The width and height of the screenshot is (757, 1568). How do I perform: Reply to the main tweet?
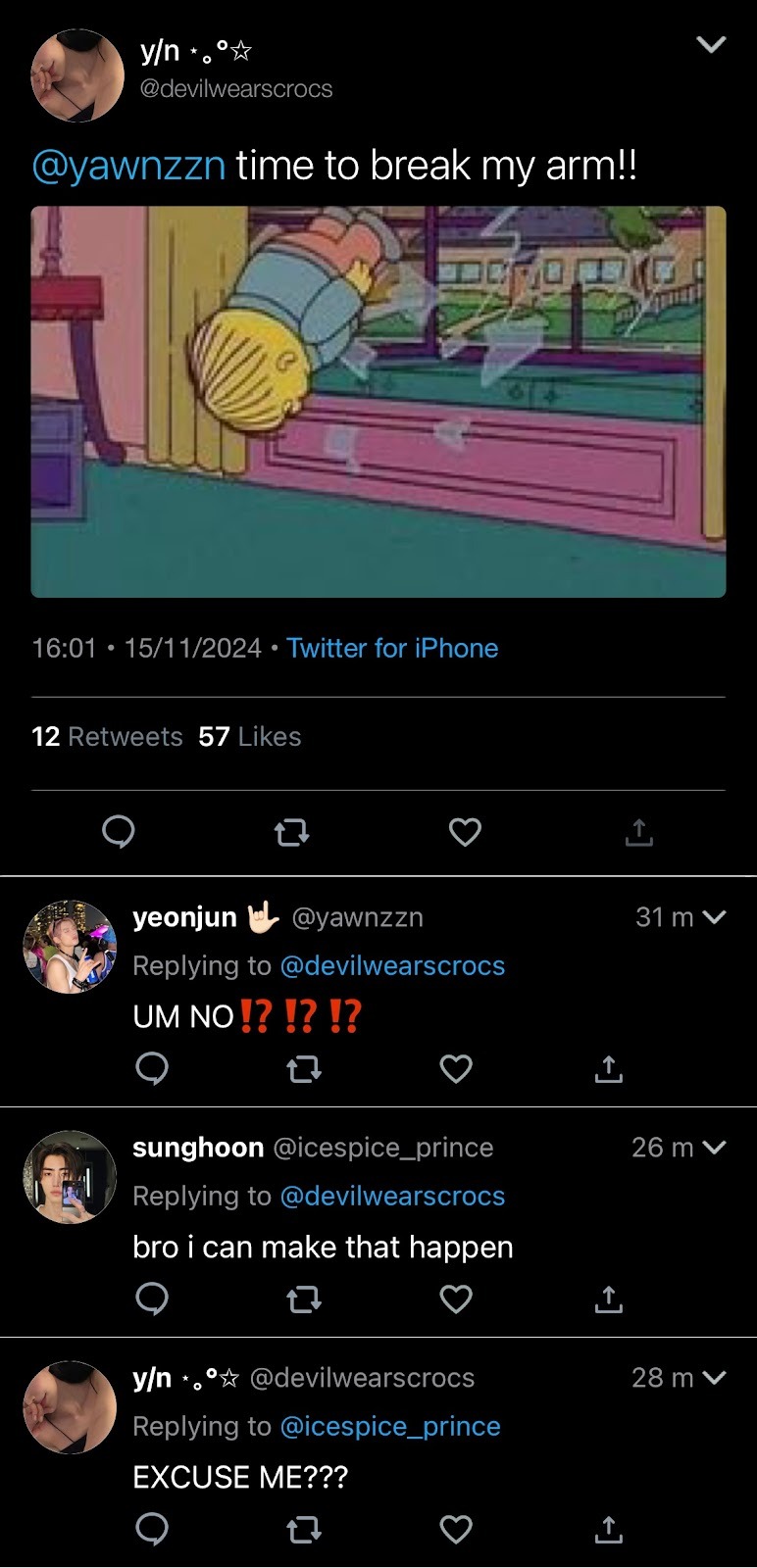[x=119, y=833]
